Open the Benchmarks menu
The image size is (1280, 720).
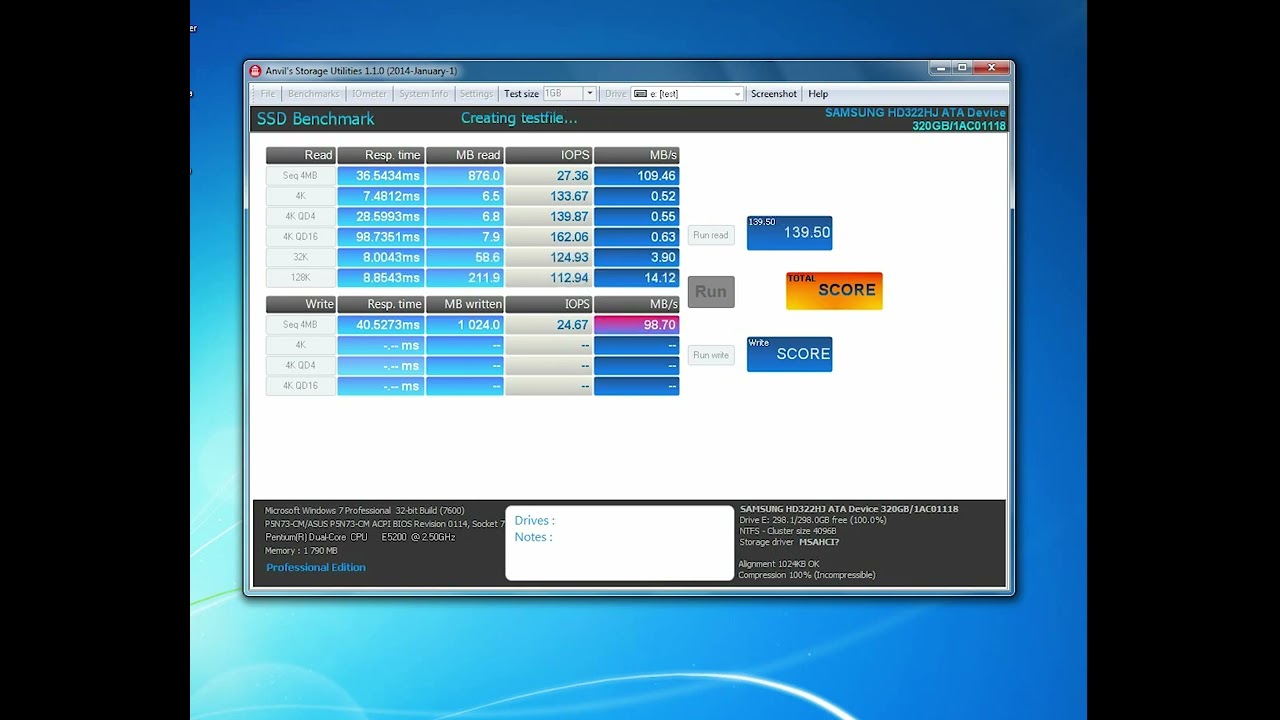click(x=313, y=94)
